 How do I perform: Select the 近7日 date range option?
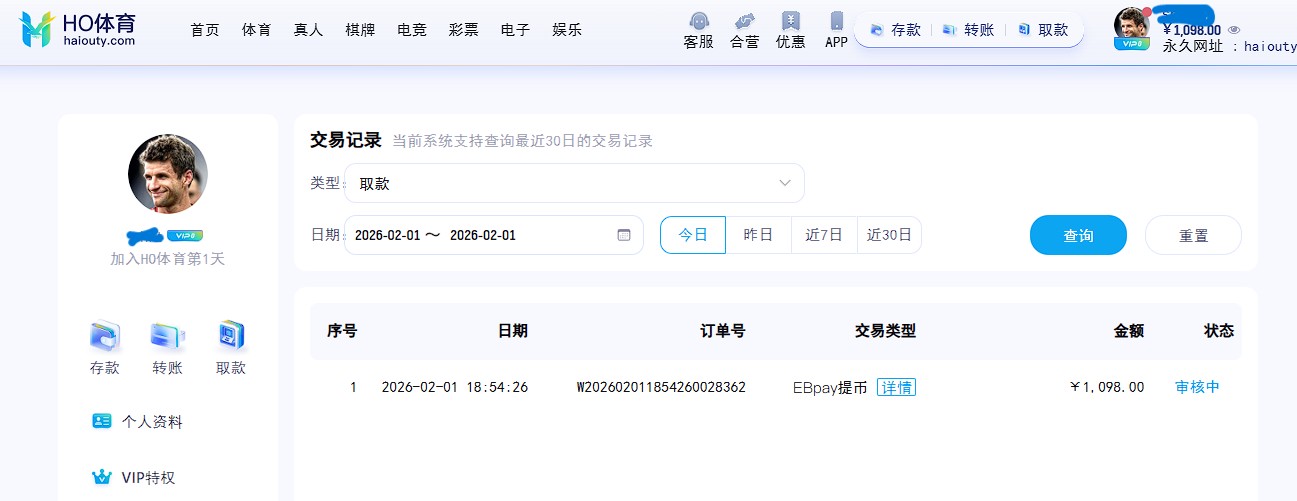824,235
